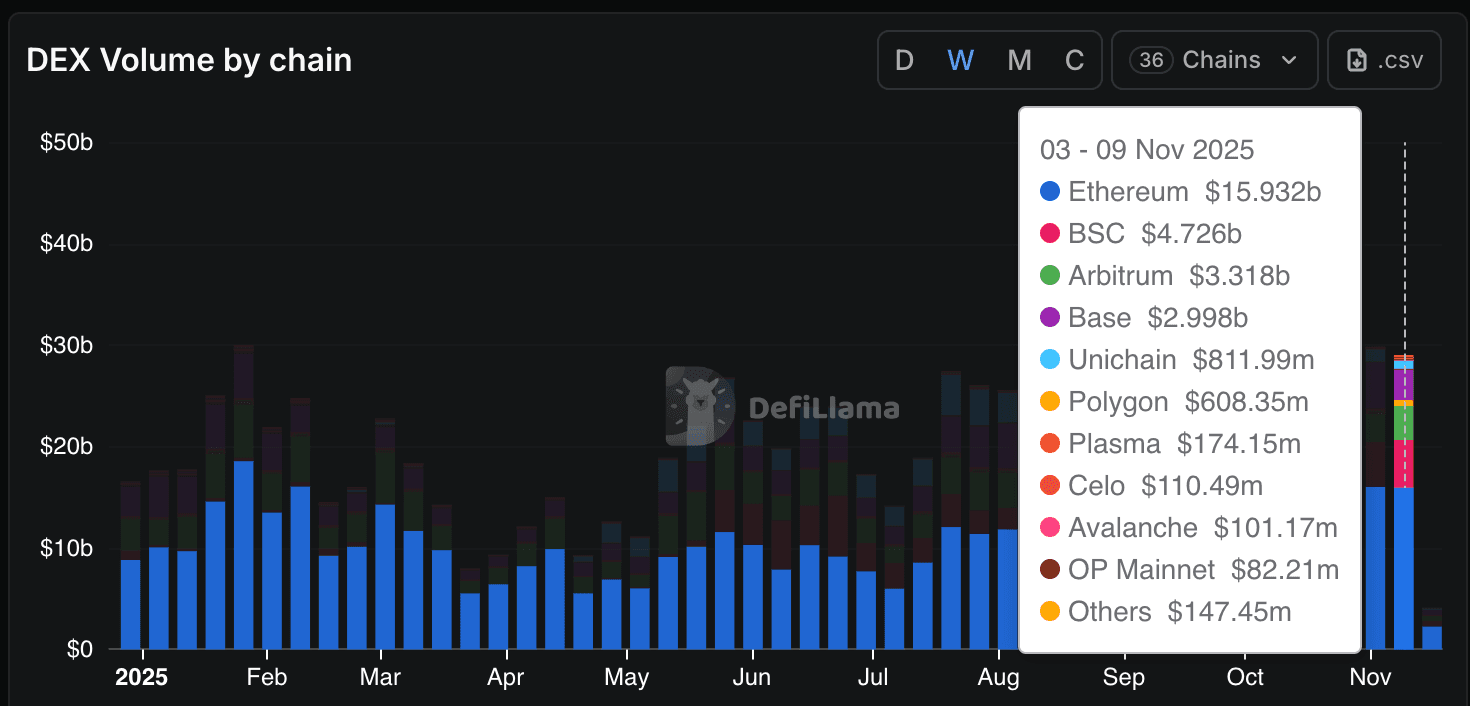Click the pink BSC legend dot
Screen dimensions: 1470x706
coord(1050,233)
